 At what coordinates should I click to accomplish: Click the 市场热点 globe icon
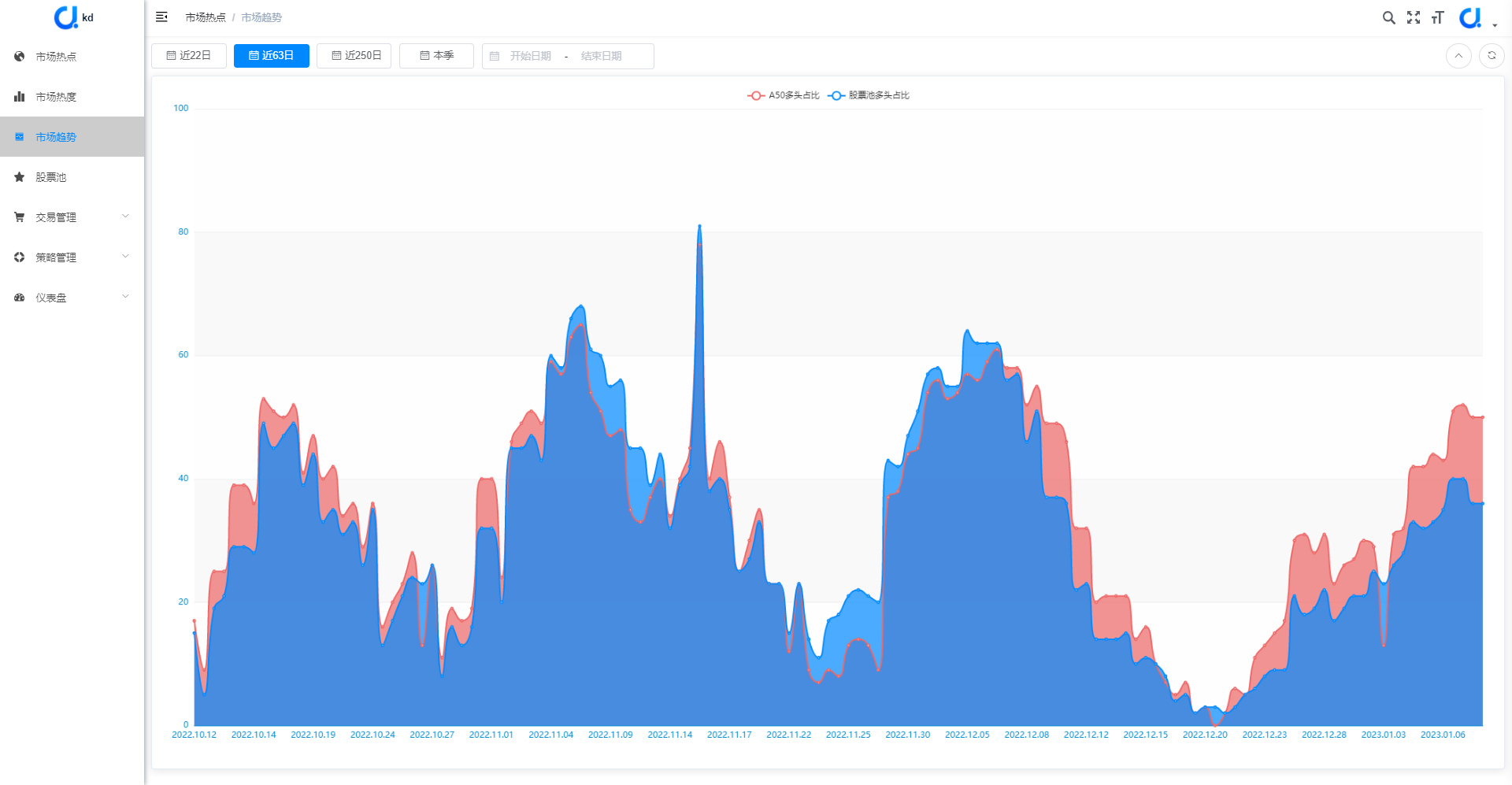20,57
